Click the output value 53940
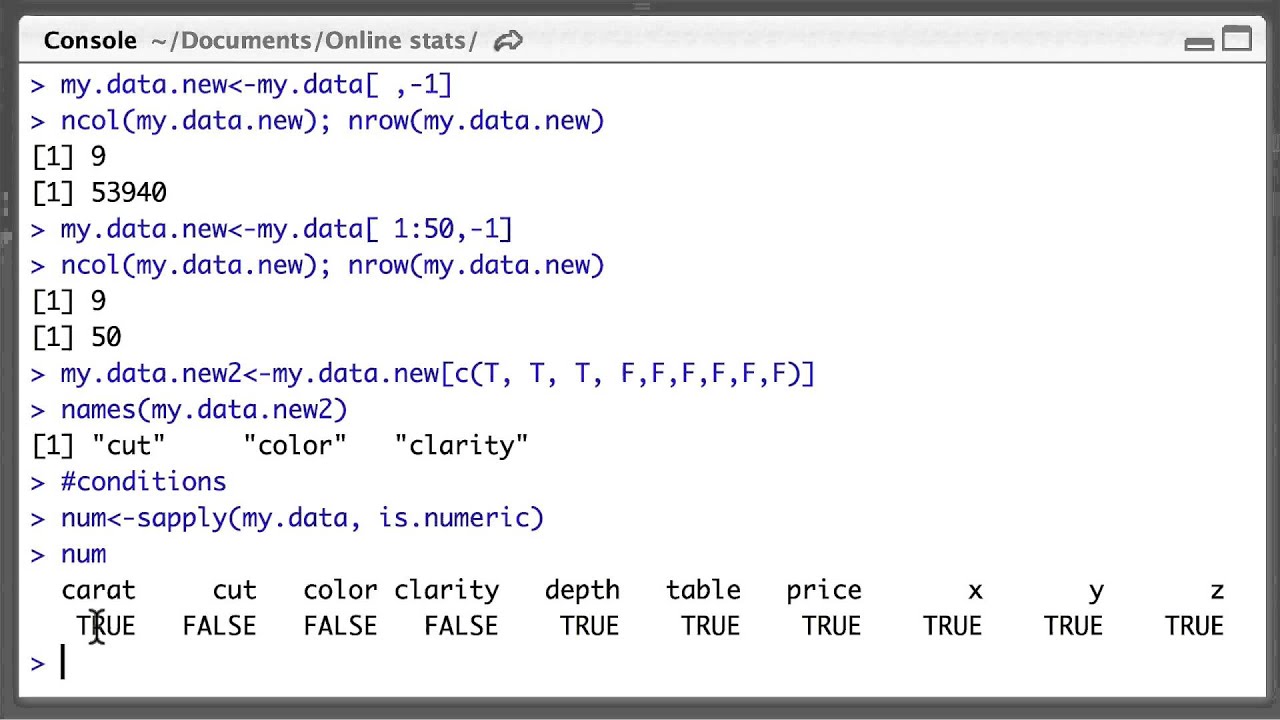The height and width of the screenshot is (720, 1280). [x=129, y=192]
